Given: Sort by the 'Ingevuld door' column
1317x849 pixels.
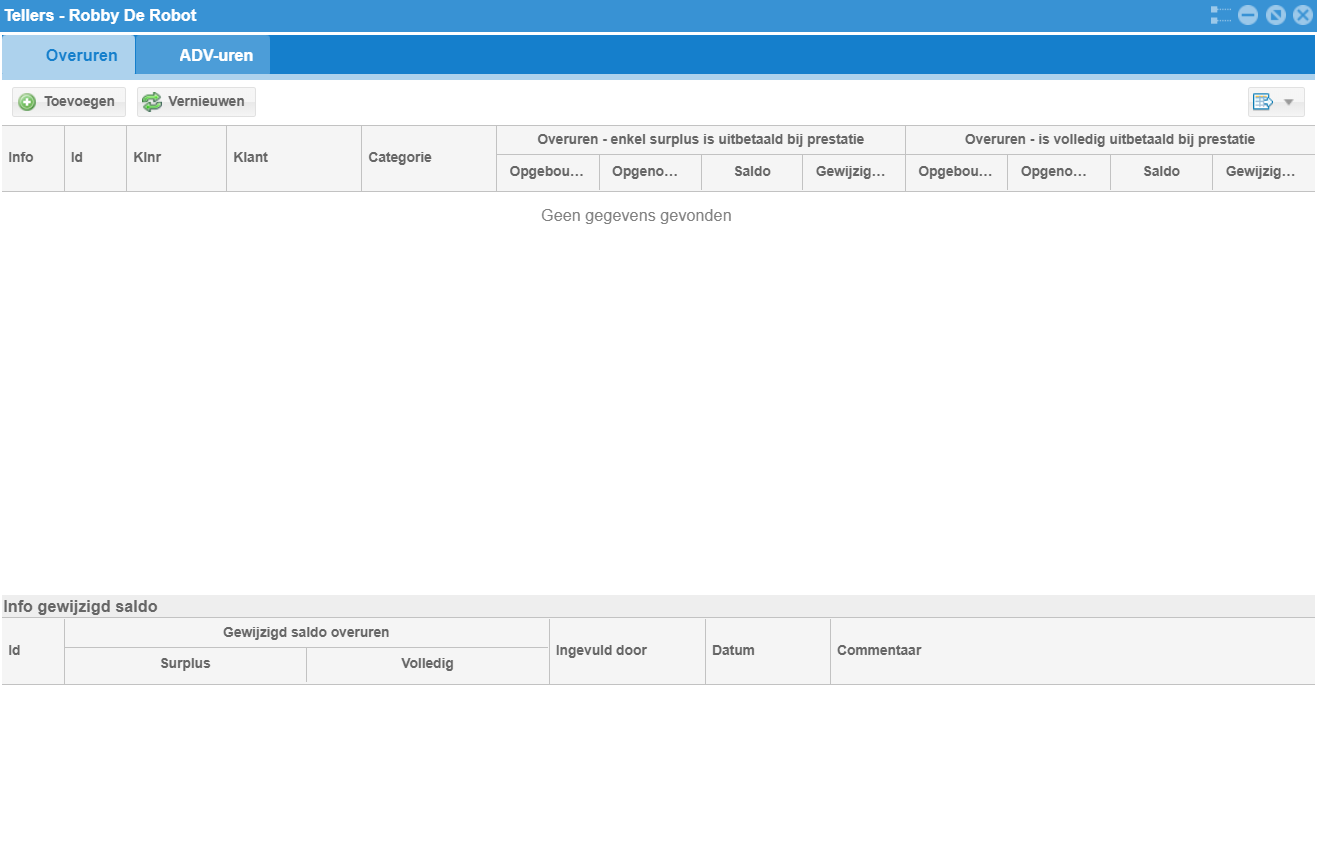Looking at the screenshot, I should click(x=627, y=651).
